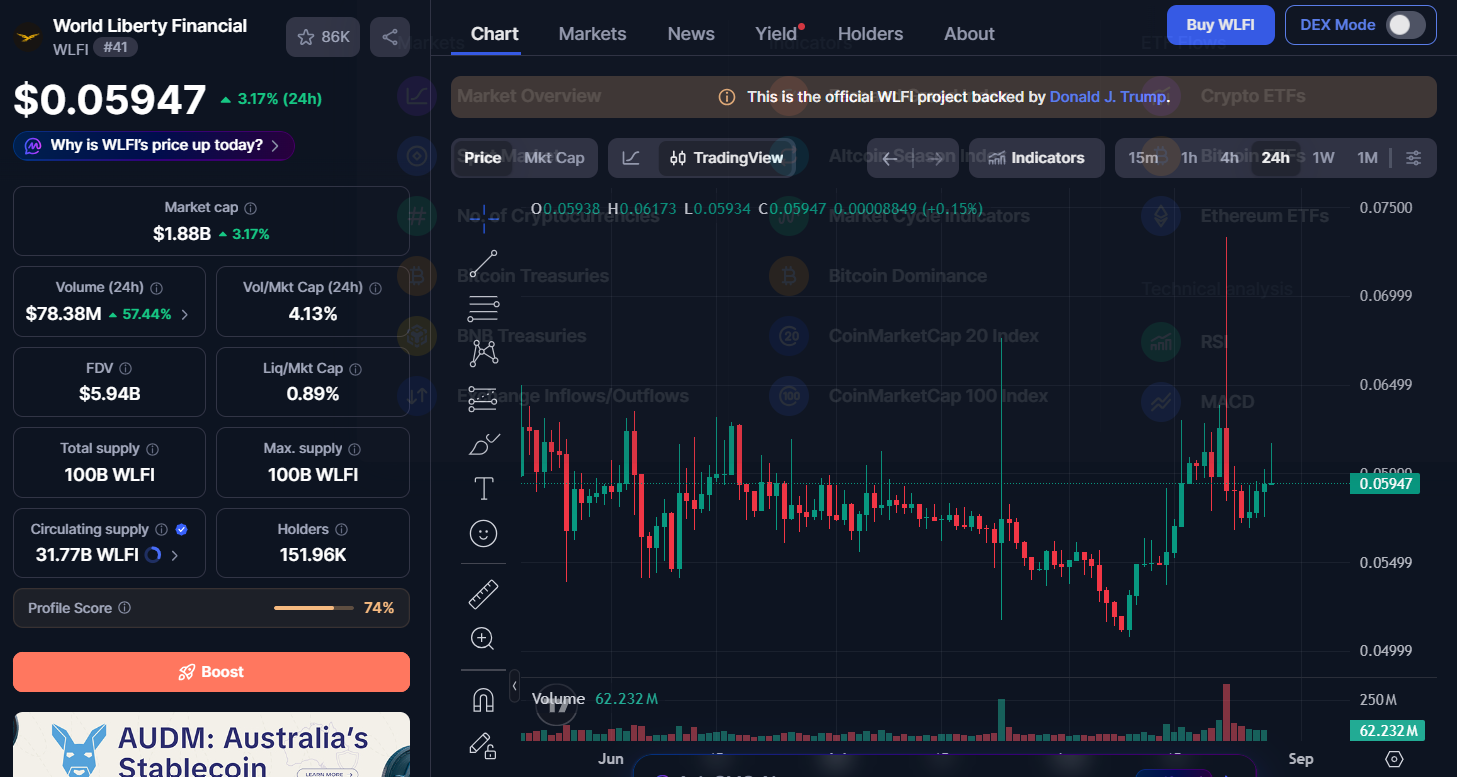
Task: Open the AUDM Australia's Stablecoin ad
Action: [x=211, y=745]
